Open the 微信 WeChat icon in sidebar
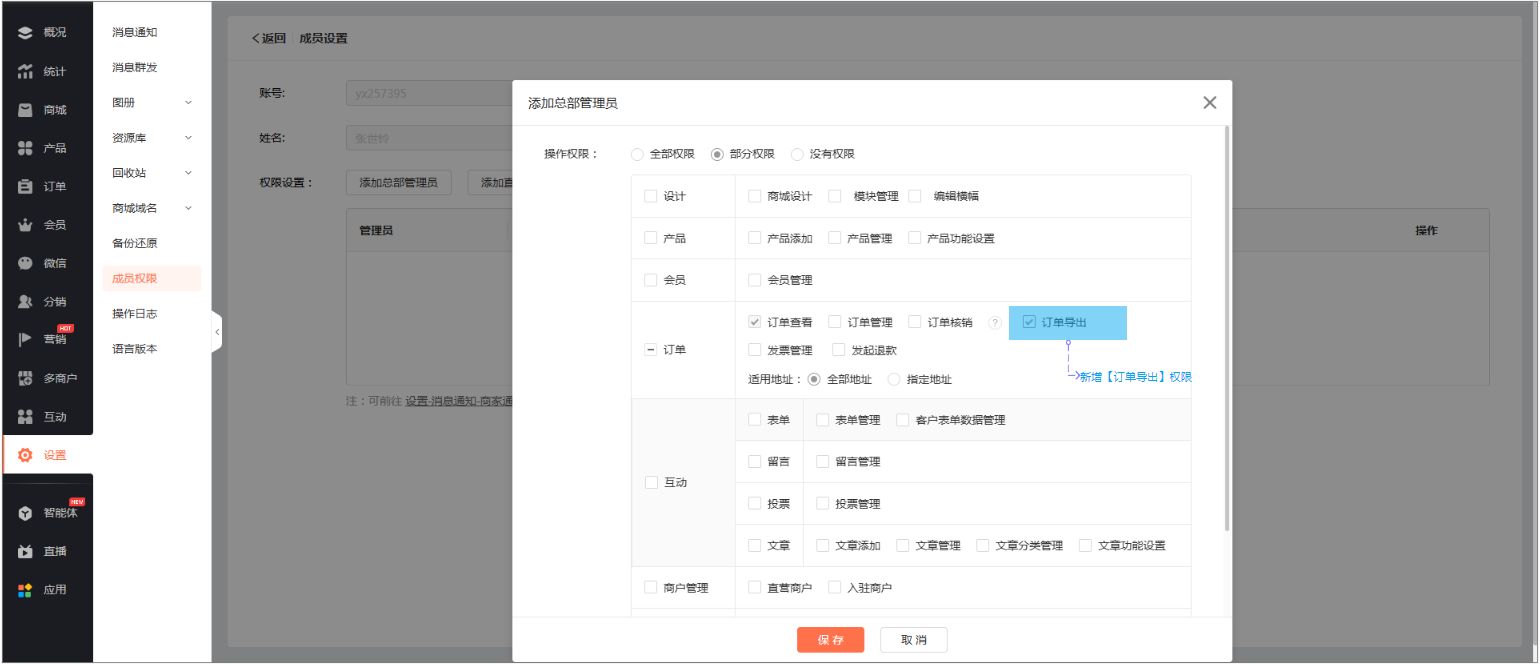1540x666 pixels. click(x=26, y=263)
